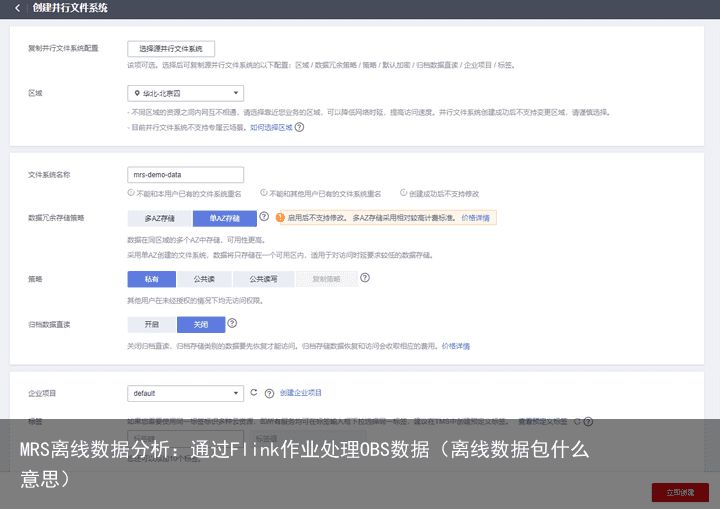The image size is (720, 509).
Task: Click the disabled copy policy option
Action: coord(326,279)
